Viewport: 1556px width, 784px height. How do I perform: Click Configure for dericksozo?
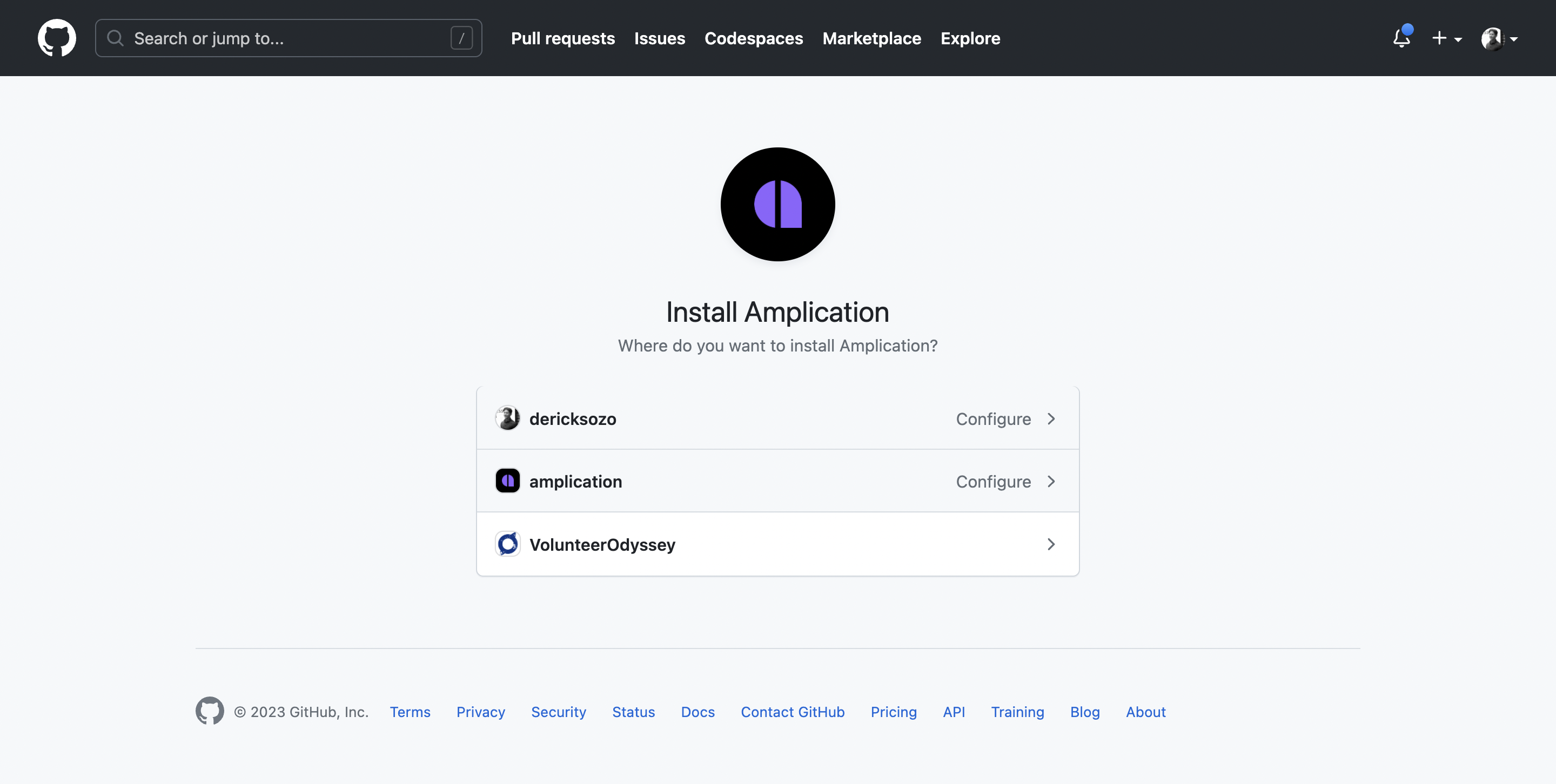pos(993,418)
